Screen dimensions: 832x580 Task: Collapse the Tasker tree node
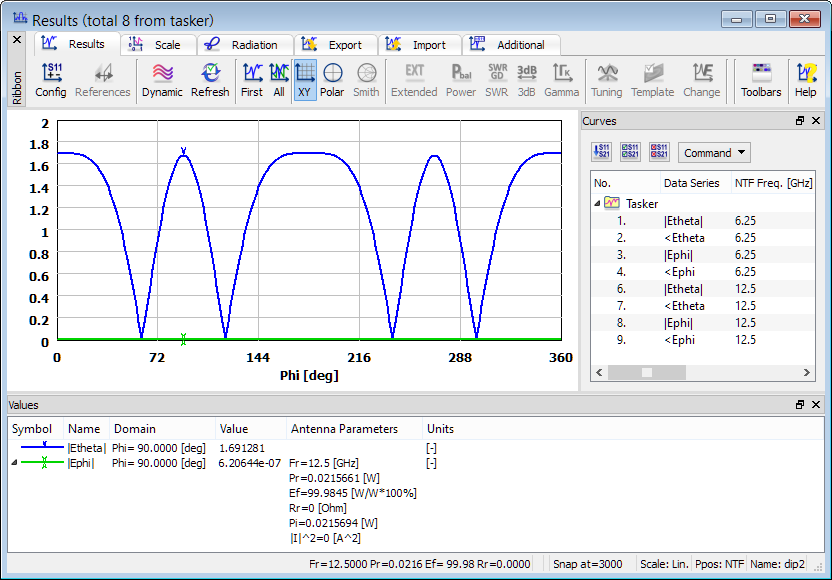pyautogui.click(x=598, y=203)
